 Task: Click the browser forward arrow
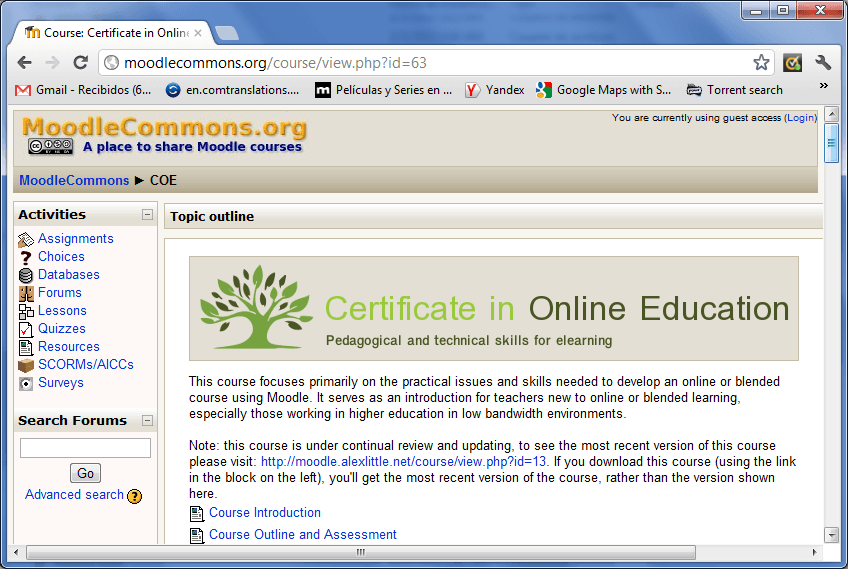[52, 63]
